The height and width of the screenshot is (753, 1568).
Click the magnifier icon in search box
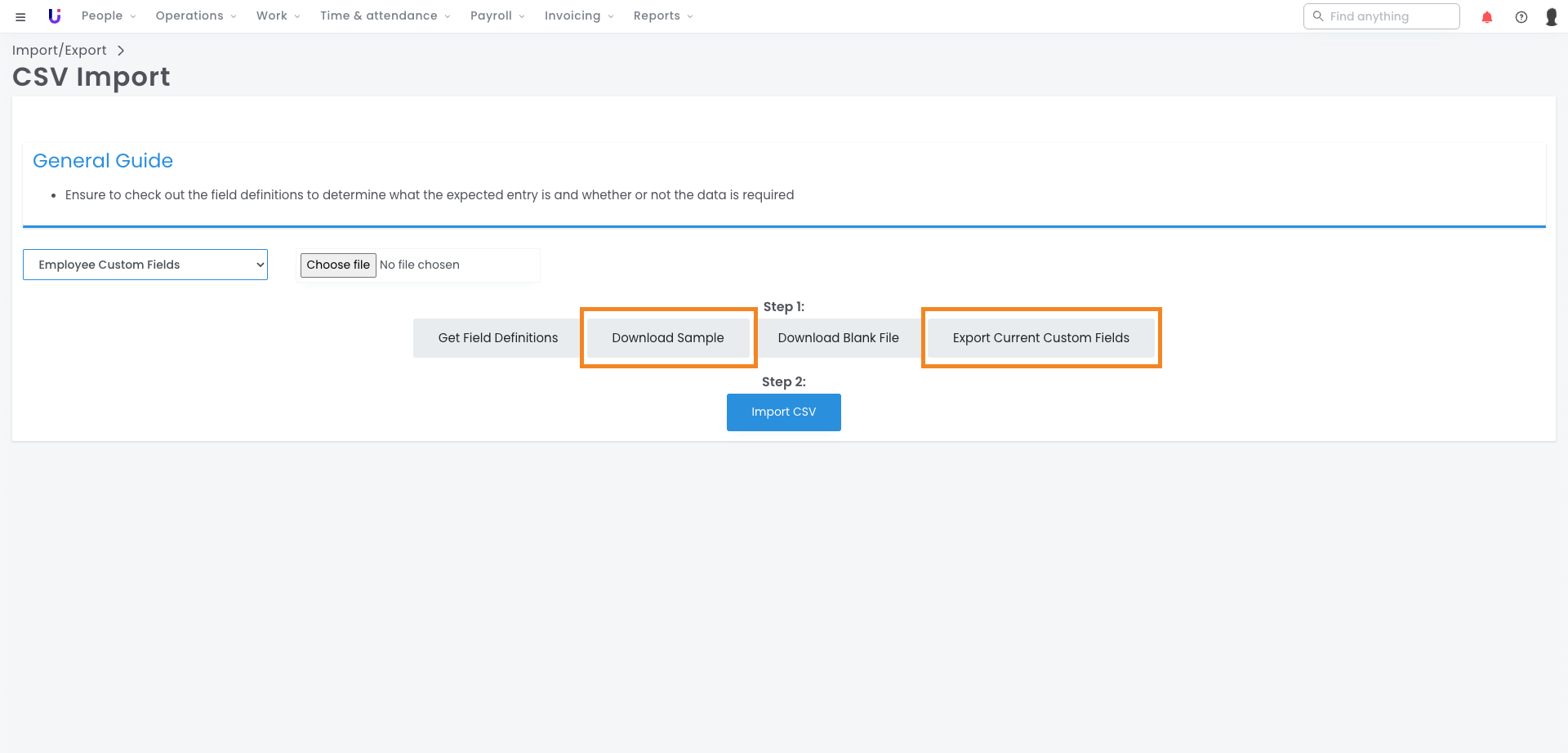pos(1317,16)
